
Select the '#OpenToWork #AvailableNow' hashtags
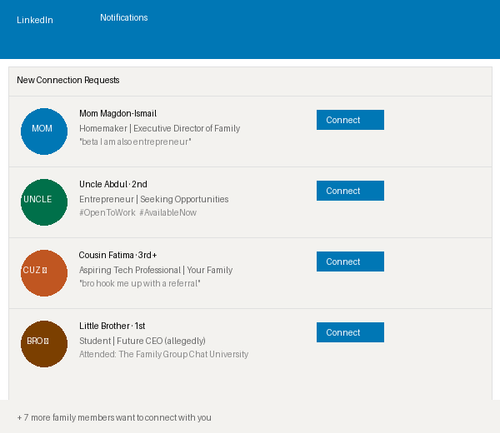pyautogui.click(x=138, y=213)
